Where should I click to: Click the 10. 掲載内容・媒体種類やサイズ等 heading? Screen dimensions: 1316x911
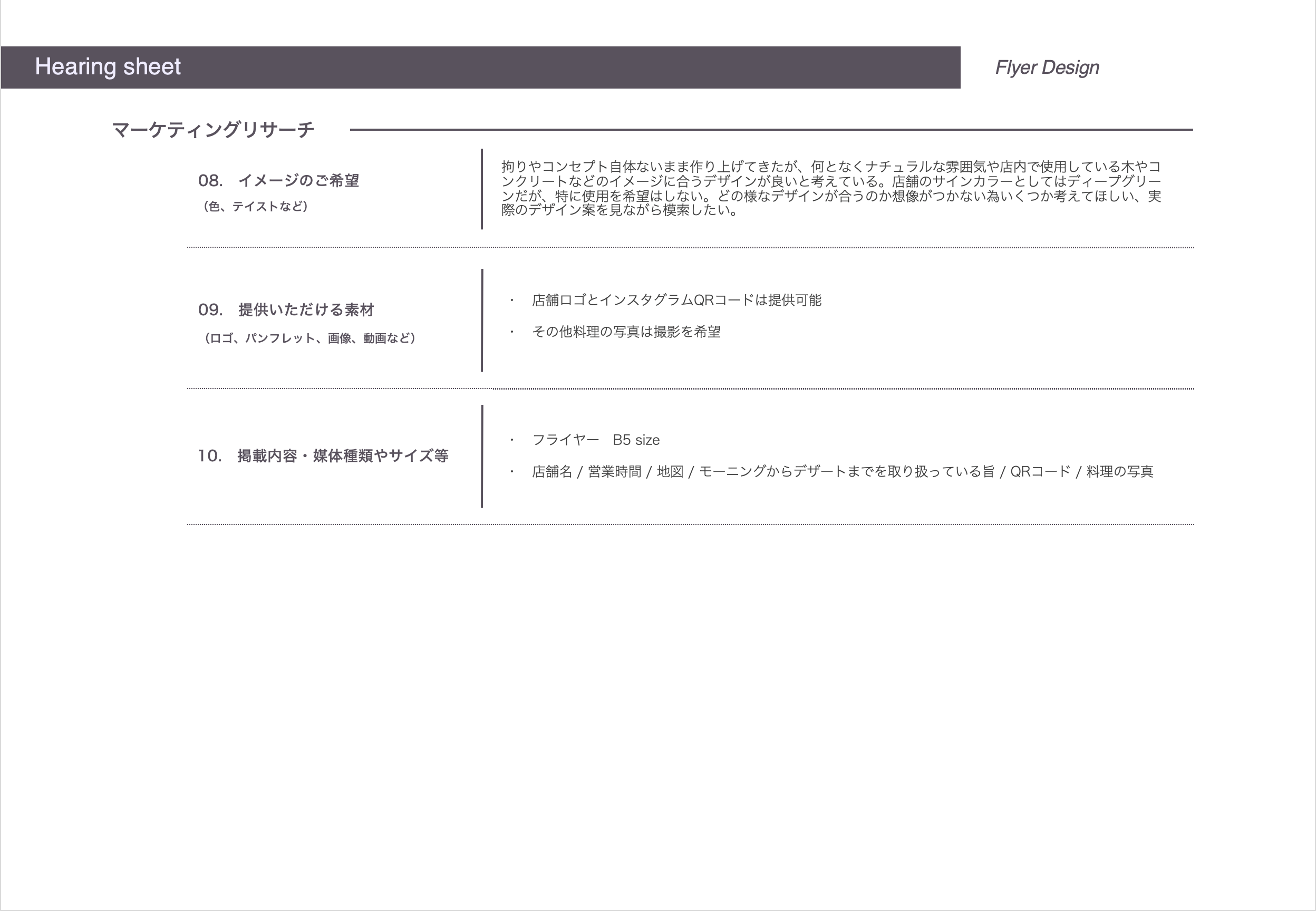click(x=323, y=455)
